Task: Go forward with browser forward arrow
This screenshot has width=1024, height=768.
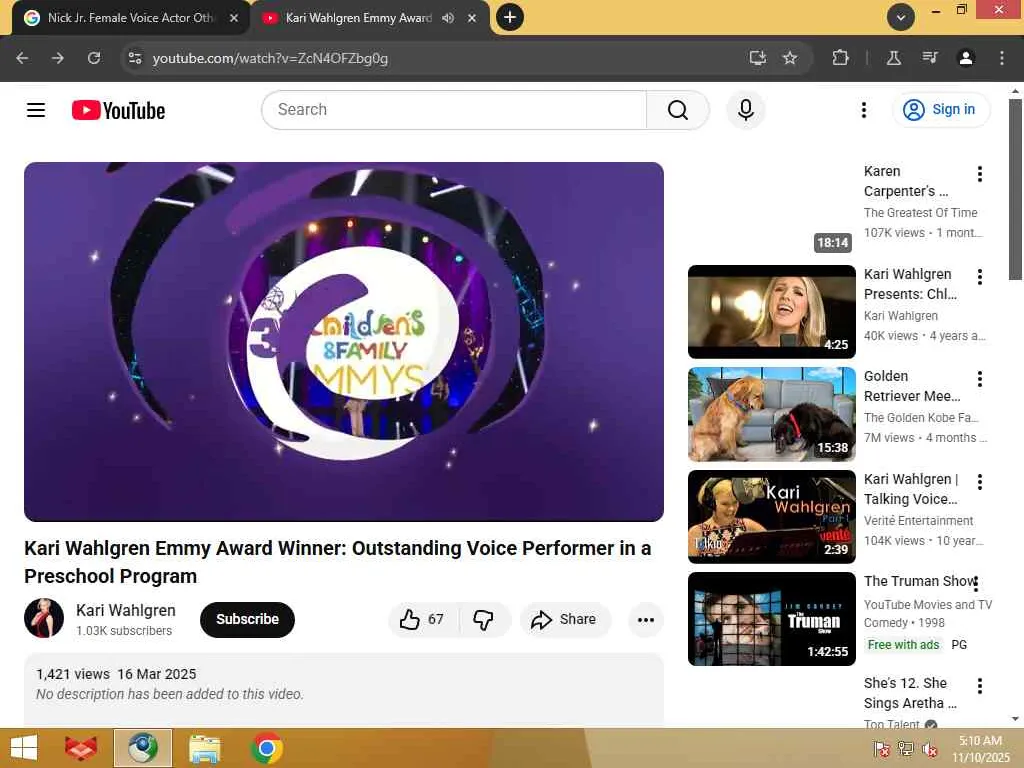Action: pyautogui.click(x=58, y=58)
